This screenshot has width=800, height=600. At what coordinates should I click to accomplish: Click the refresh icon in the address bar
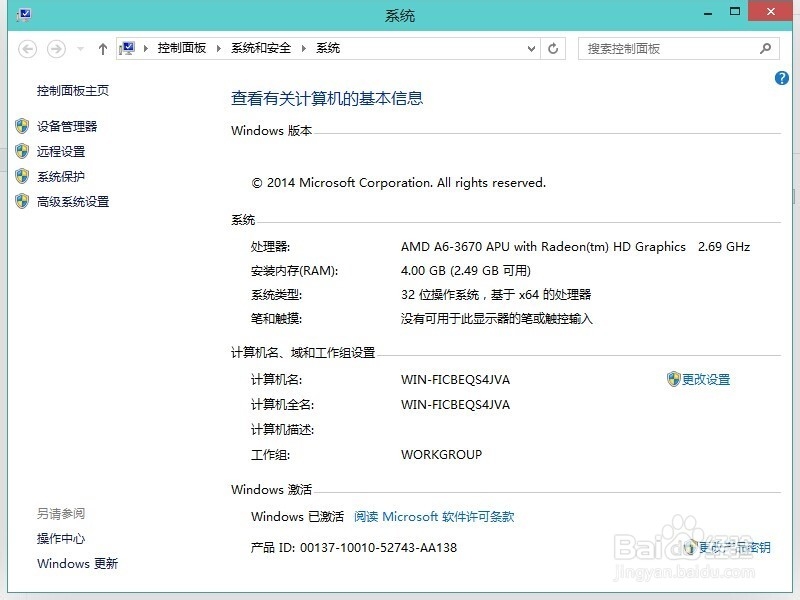click(x=553, y=48)
